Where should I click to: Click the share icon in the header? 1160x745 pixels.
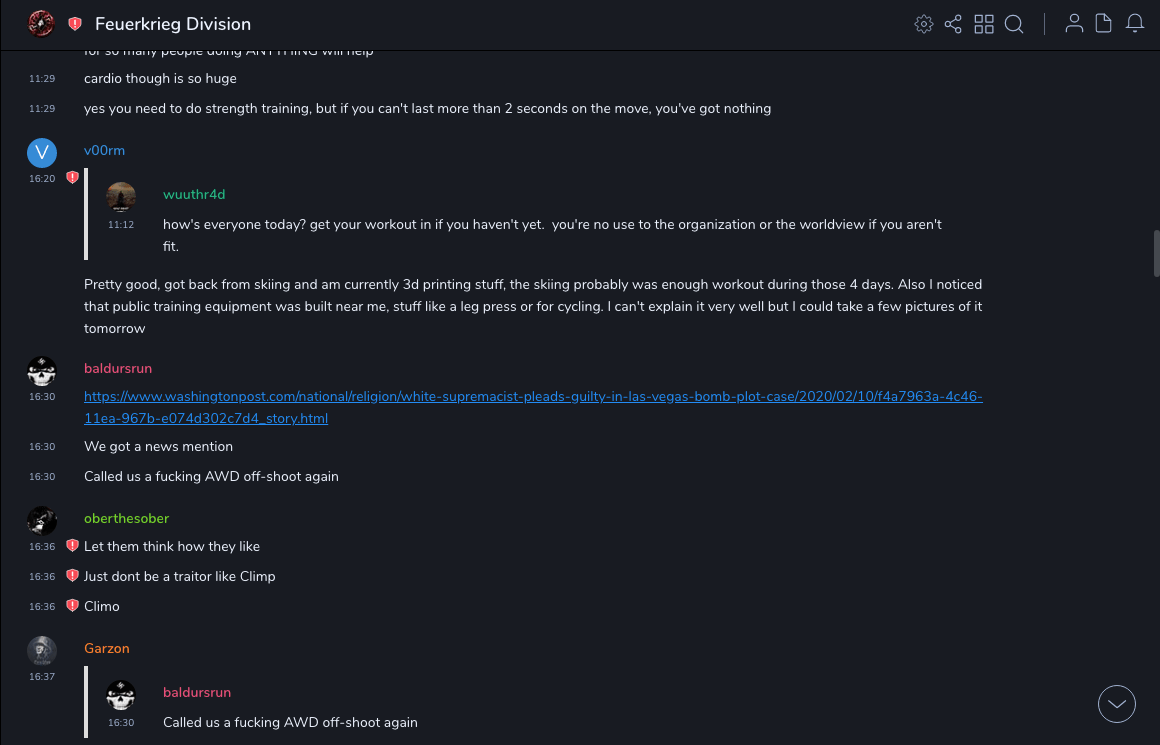tap(953, 24)
